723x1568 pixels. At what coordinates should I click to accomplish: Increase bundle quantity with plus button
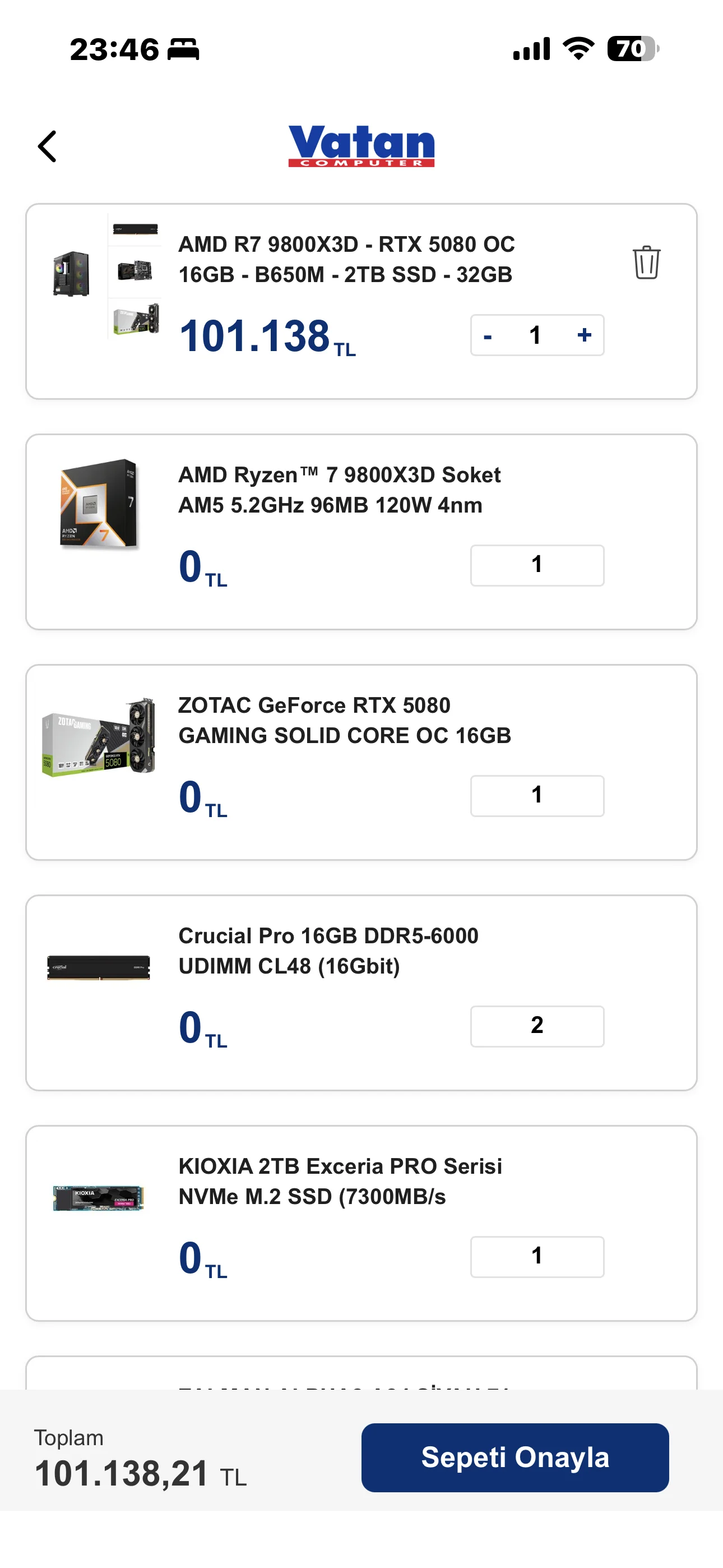[x=584, y=335]
